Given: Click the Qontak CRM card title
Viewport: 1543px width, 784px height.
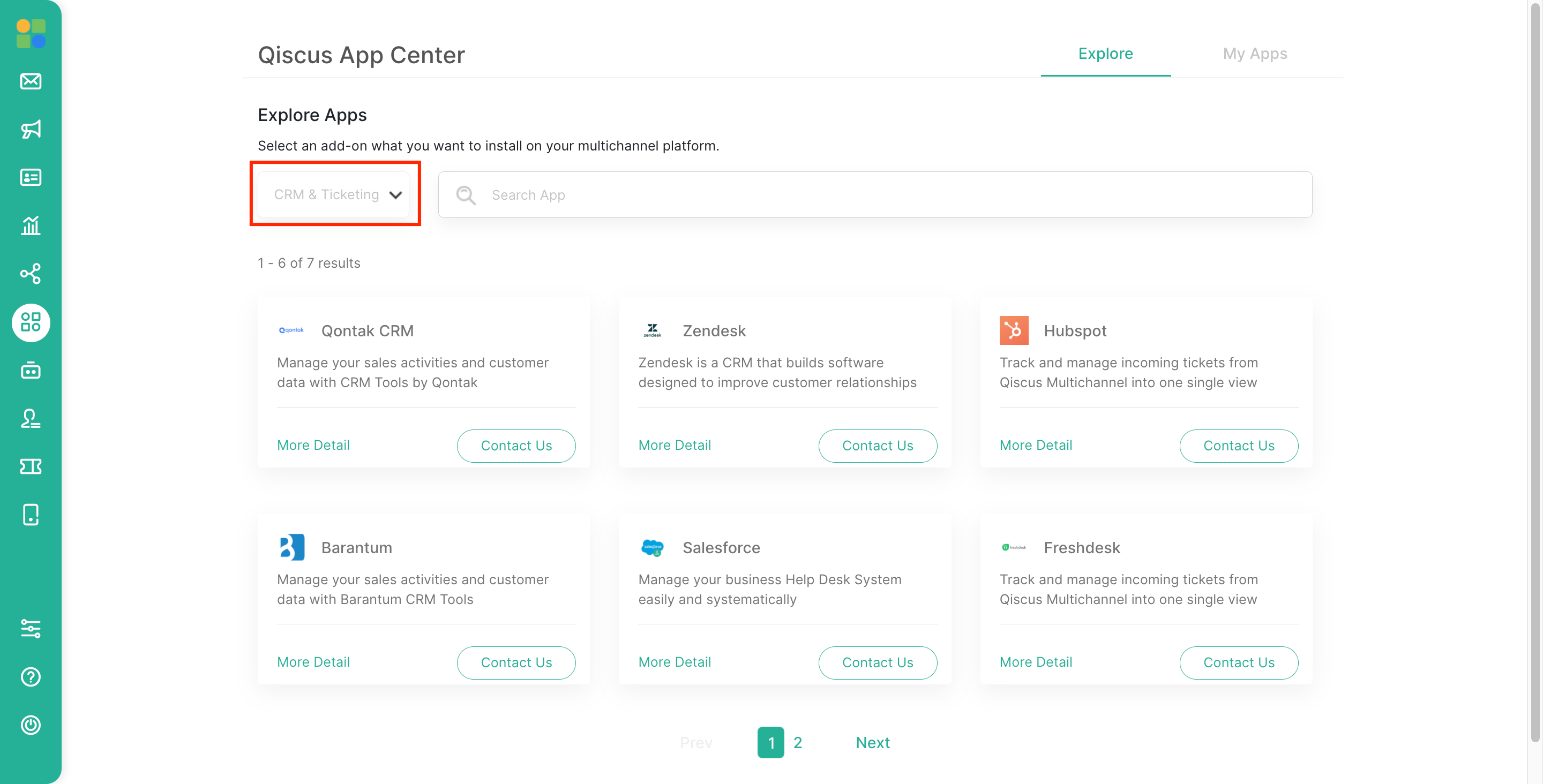Looking at the screenshot, I should (x=367, y=330).
